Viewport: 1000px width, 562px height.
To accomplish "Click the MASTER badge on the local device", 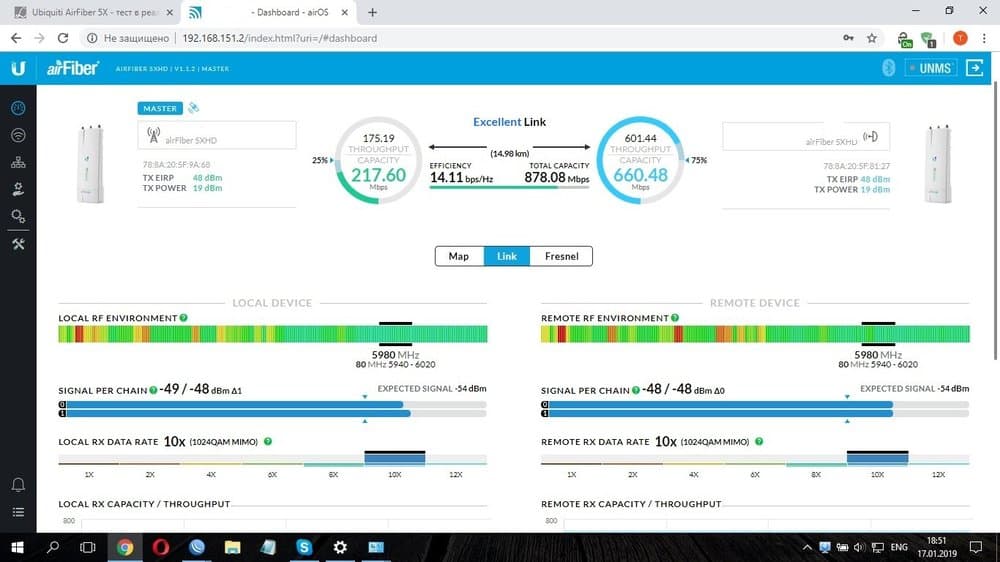I will tap(160, 108).
